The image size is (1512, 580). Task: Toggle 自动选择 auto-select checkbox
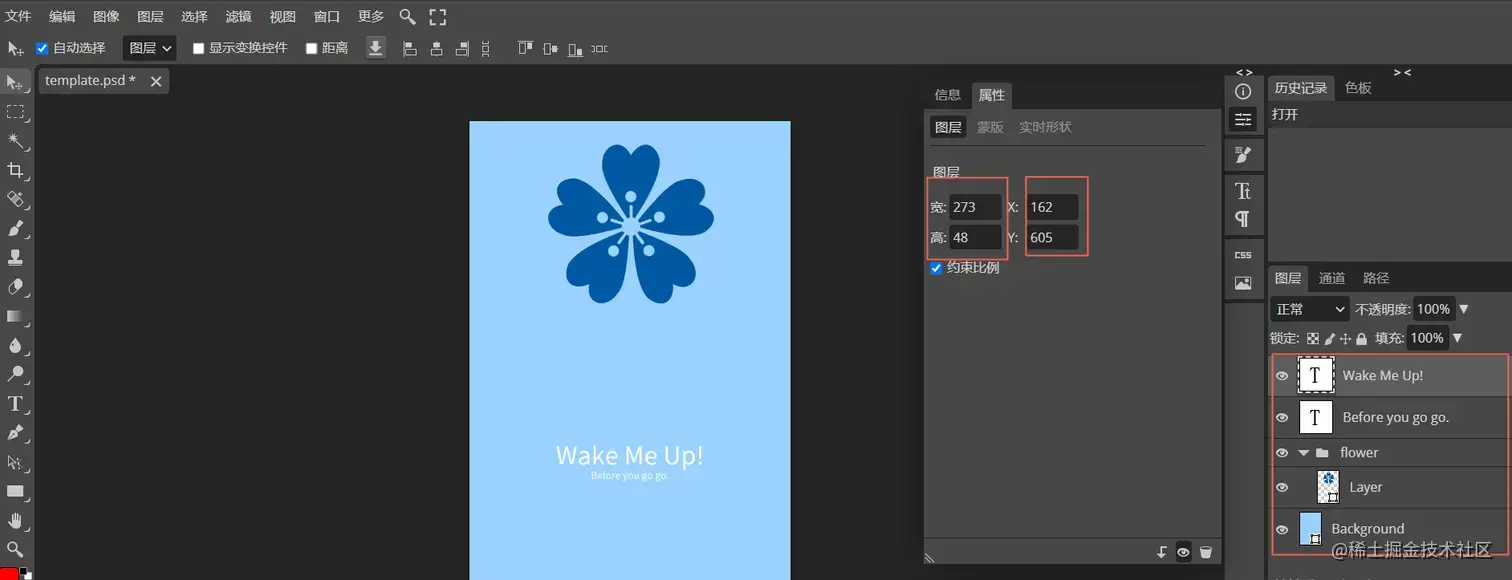click(42, 48)
